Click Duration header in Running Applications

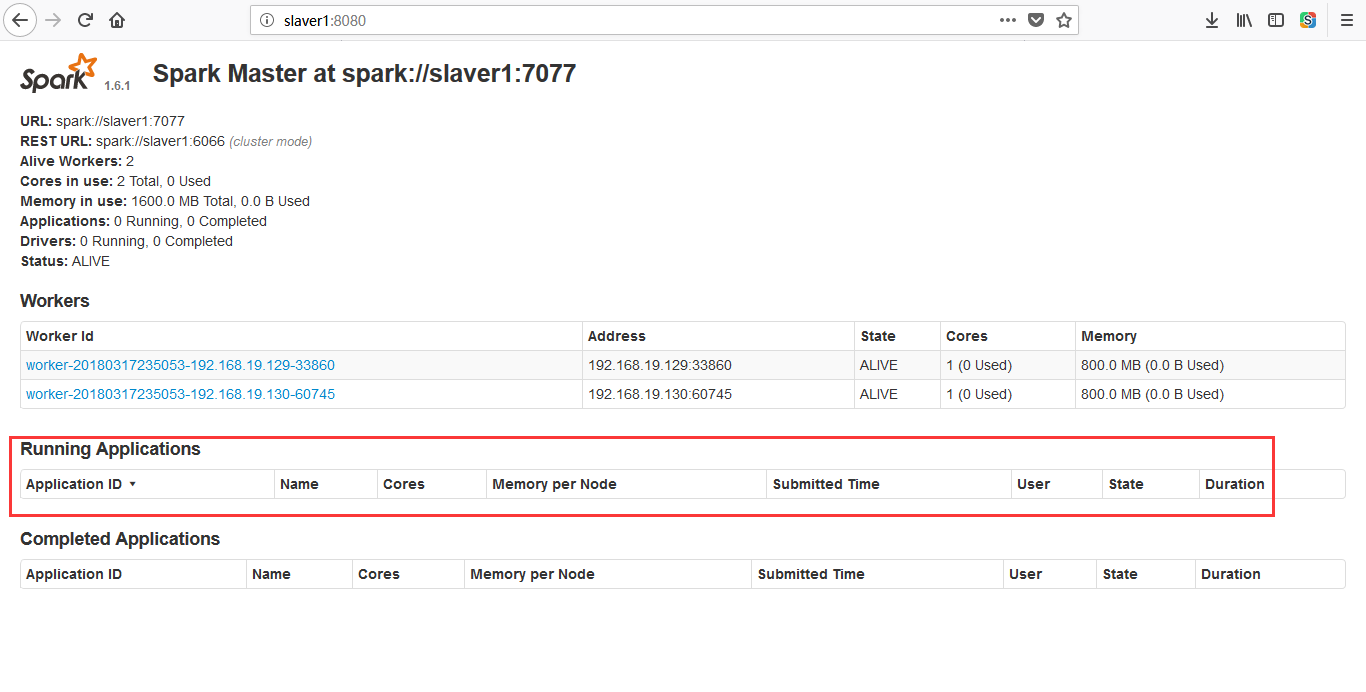1235,484
